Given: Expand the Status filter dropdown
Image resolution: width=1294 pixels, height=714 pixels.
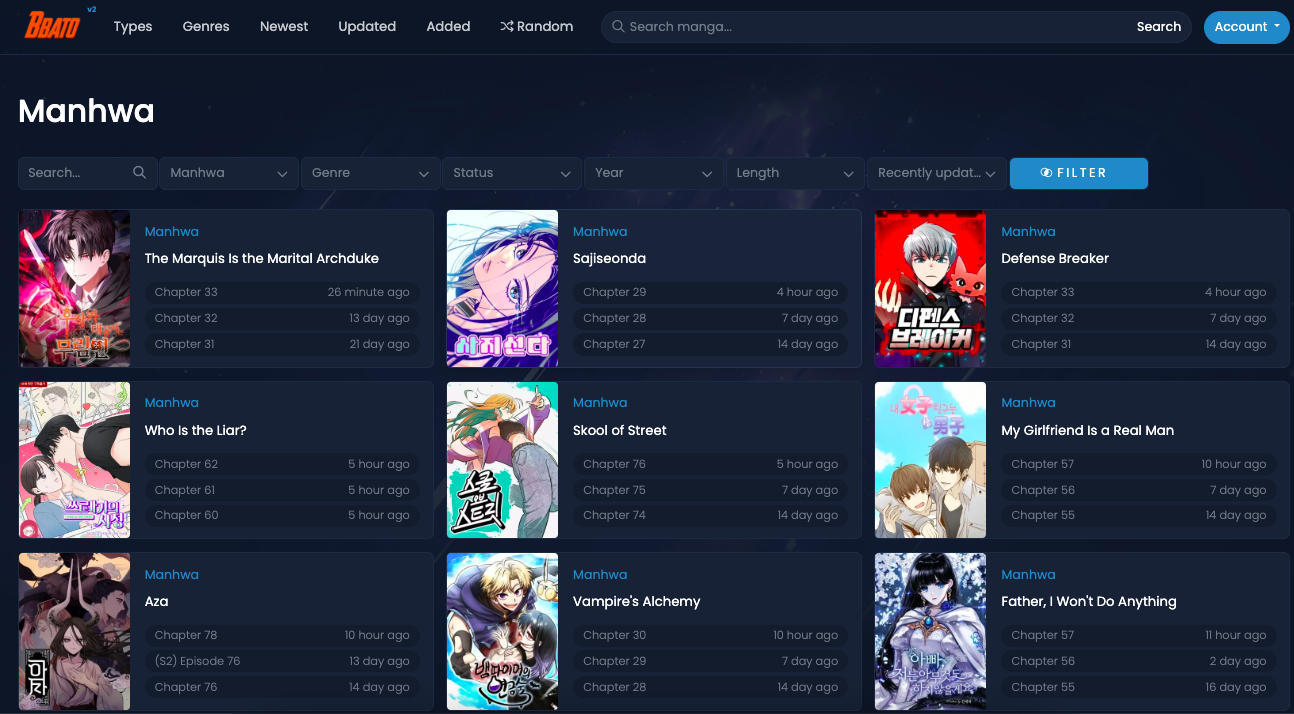Looking at the screenshot, I should (x=511, y=173).
